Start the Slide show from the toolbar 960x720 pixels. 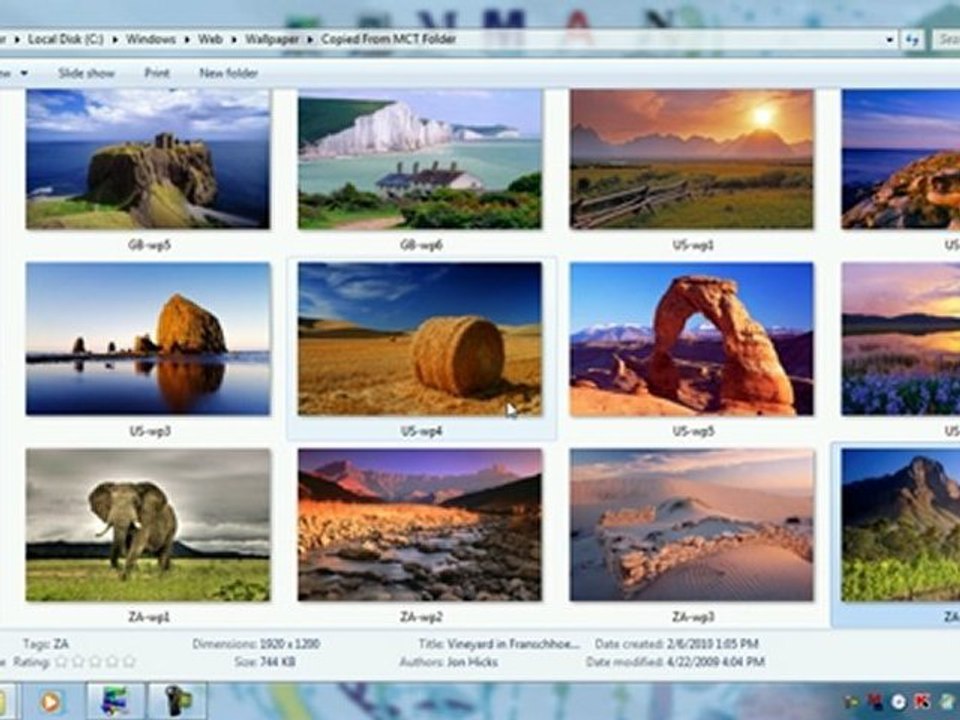86,73
